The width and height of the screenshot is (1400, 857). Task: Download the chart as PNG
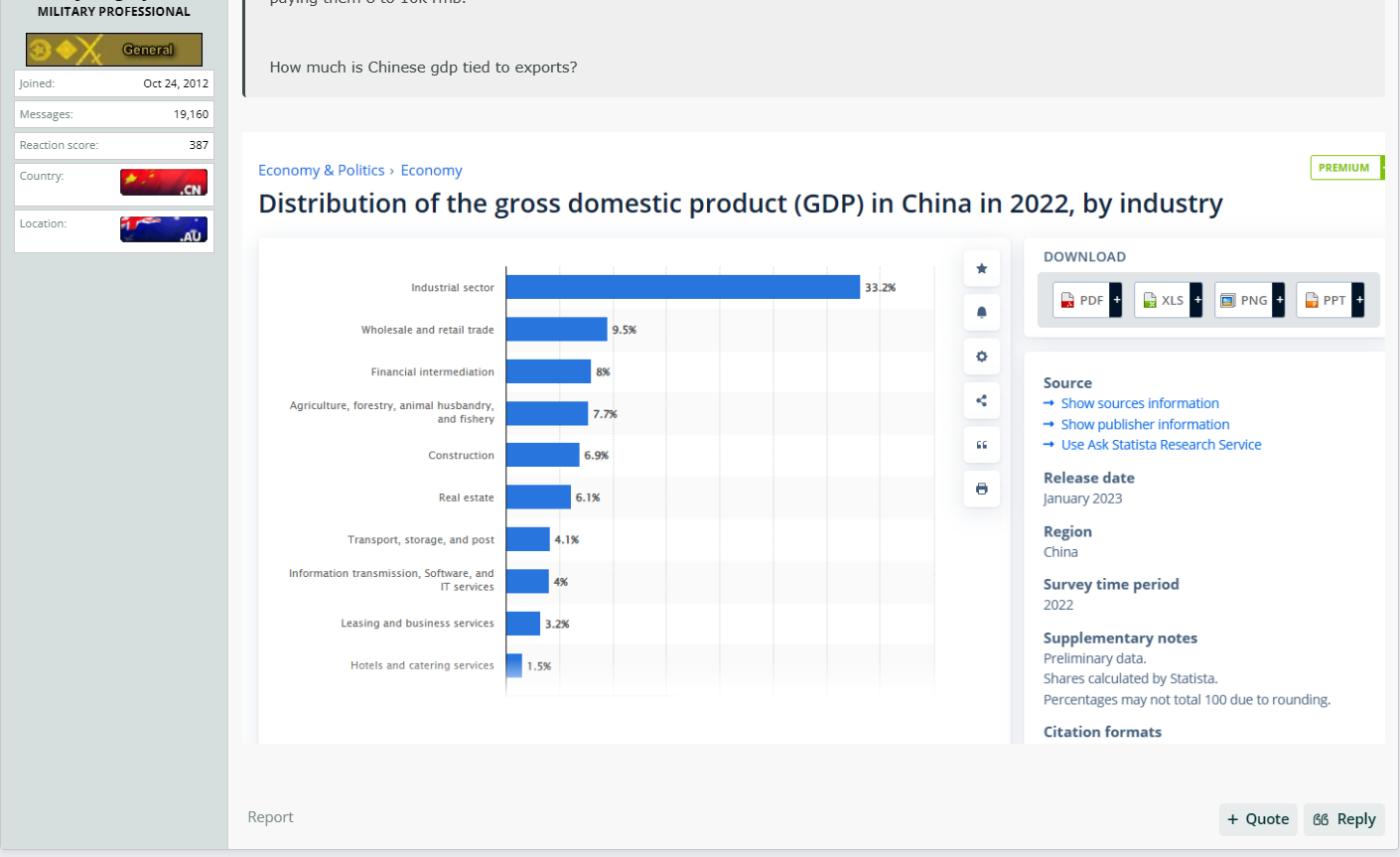coord(1249,300)
